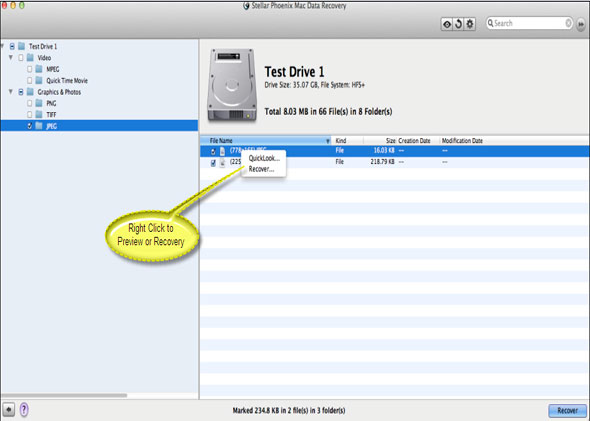The height and width of the screenshot is (421, 590).
Task: Check the Video folder checkbox
Action: 21,58
